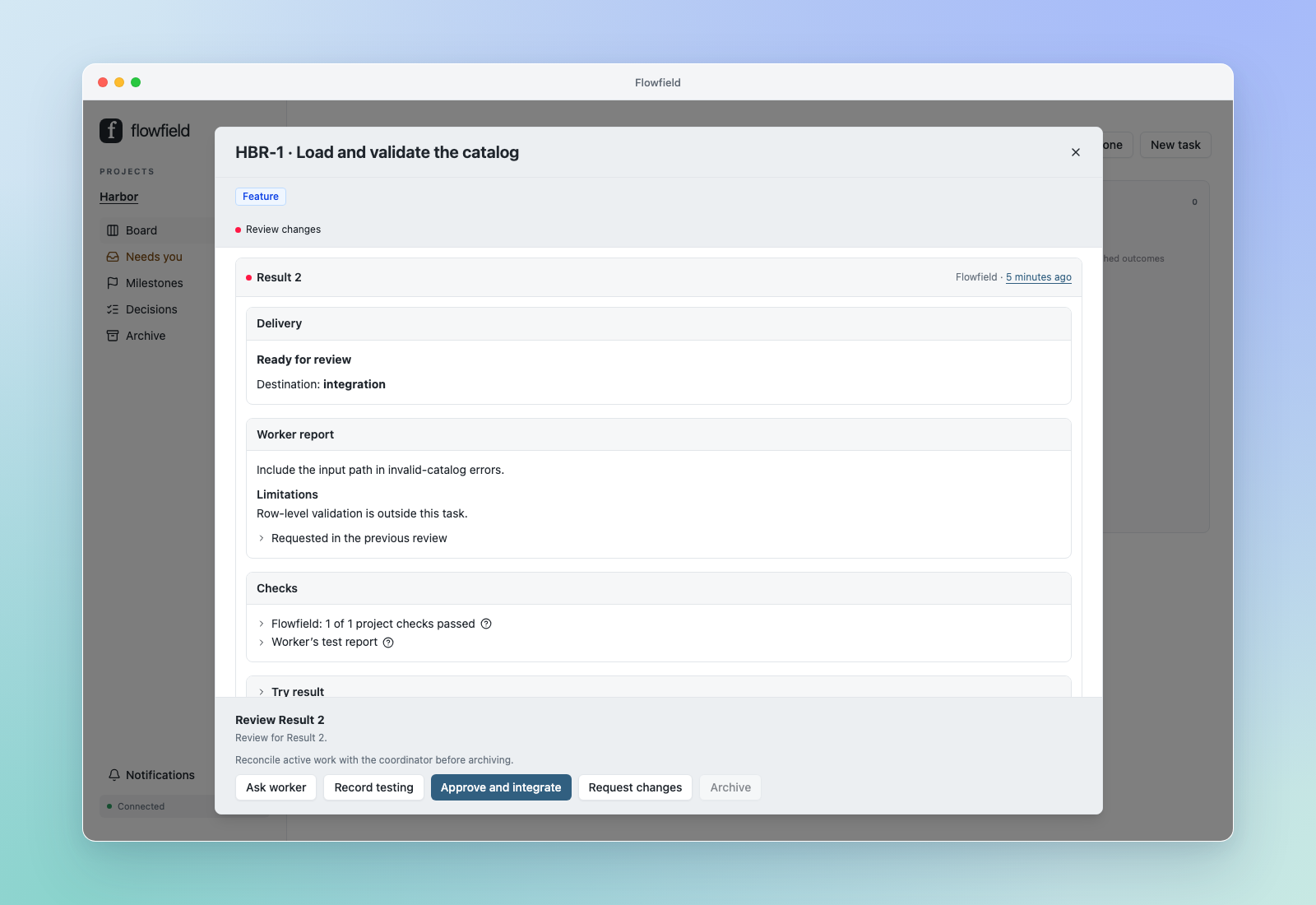
Task: Open Milestones in the sidebar
Action: click(156, 283)
